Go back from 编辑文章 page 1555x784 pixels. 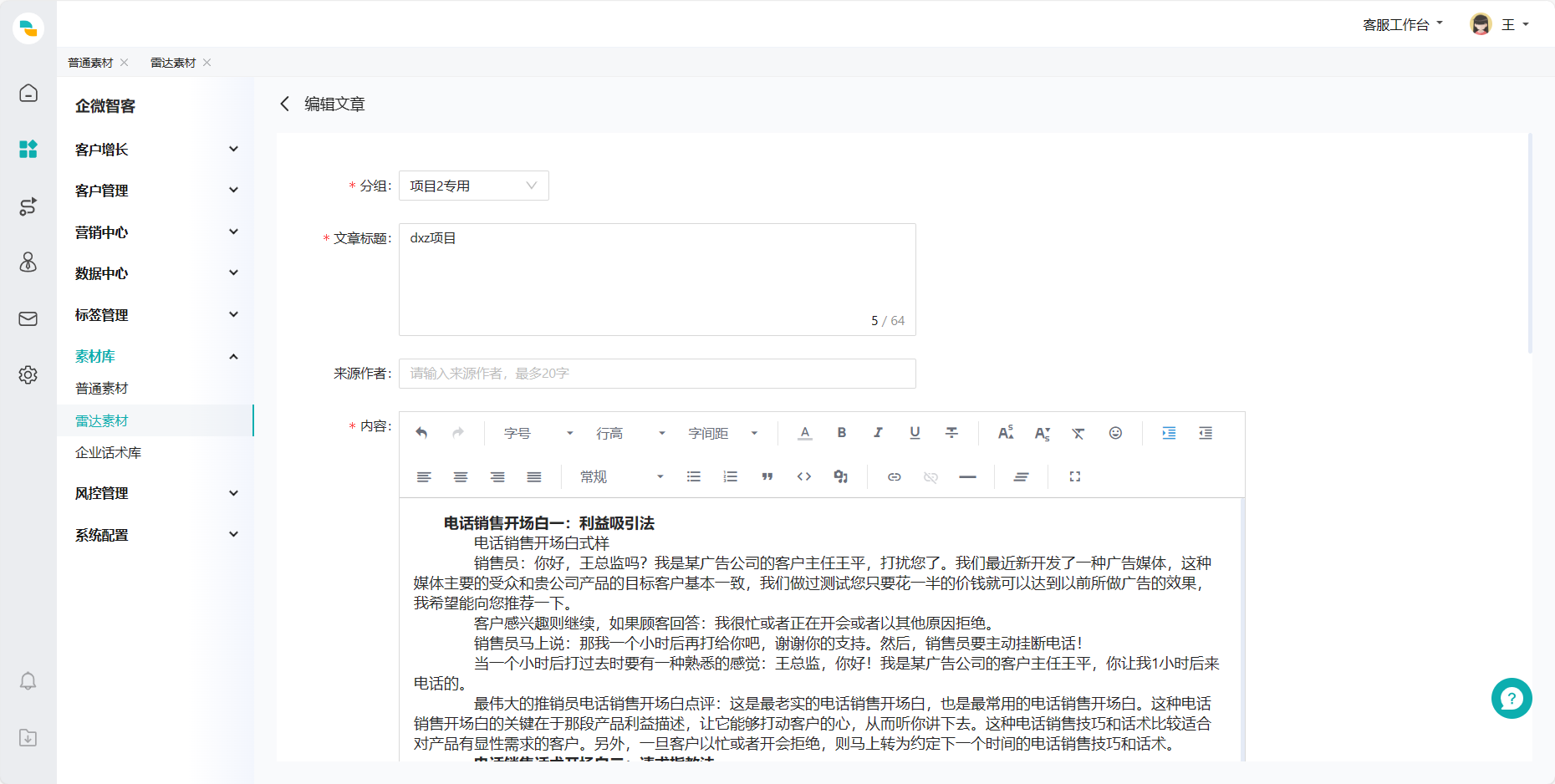(285, 104)
